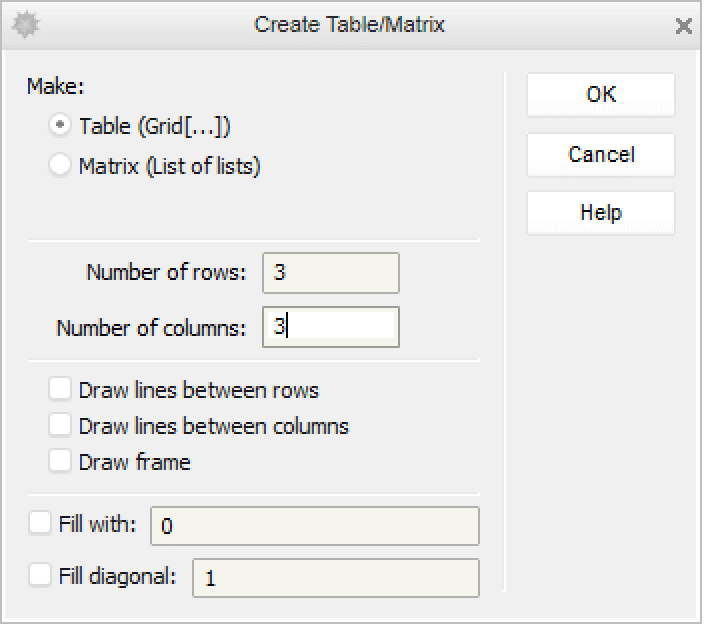The height and width of the screenshot is (624, 714).
Task: Click the Mathematica icon in title bar
Action: pos(23,25)
